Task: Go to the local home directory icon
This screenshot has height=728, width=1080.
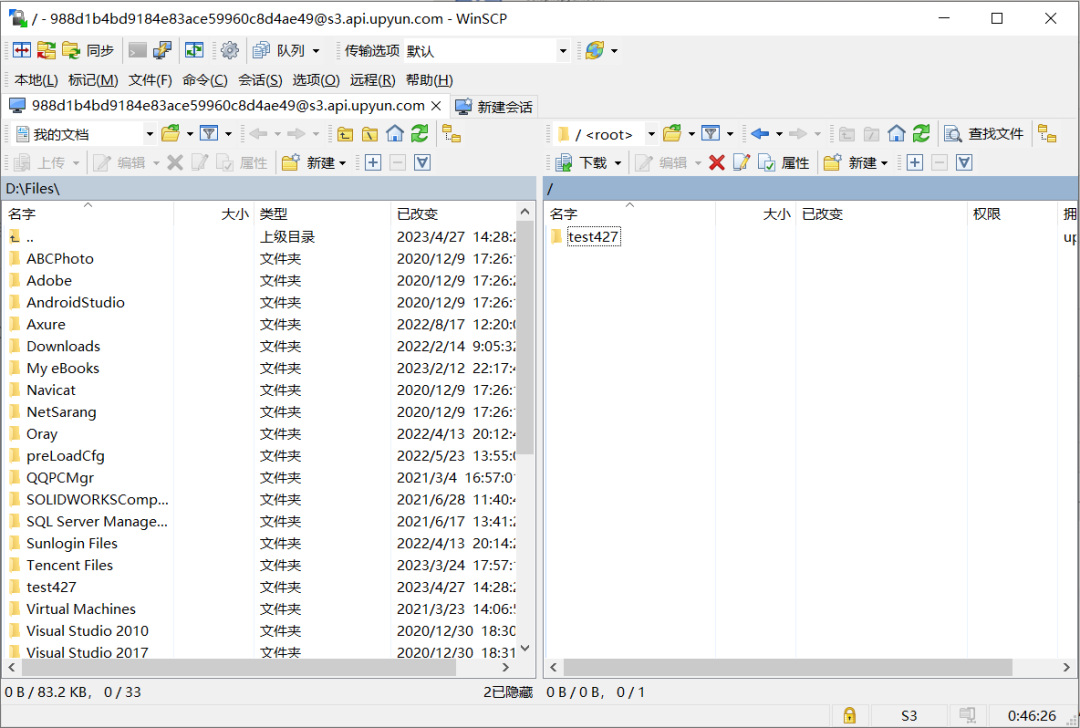Action: pyautogui.click(x=395, y=134)
